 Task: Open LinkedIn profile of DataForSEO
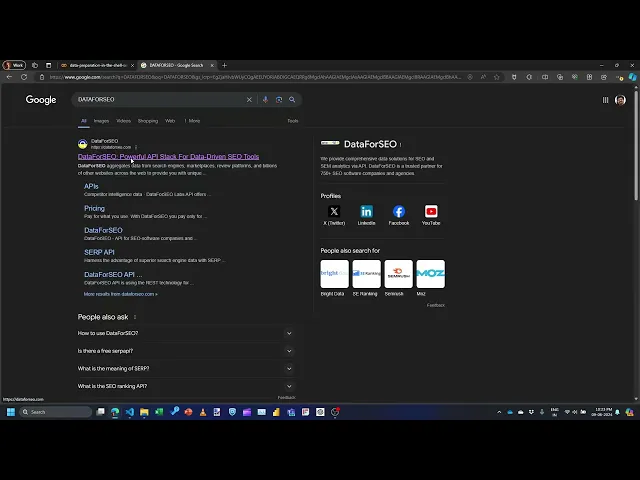pyautogui.click(x=366, y=215)
